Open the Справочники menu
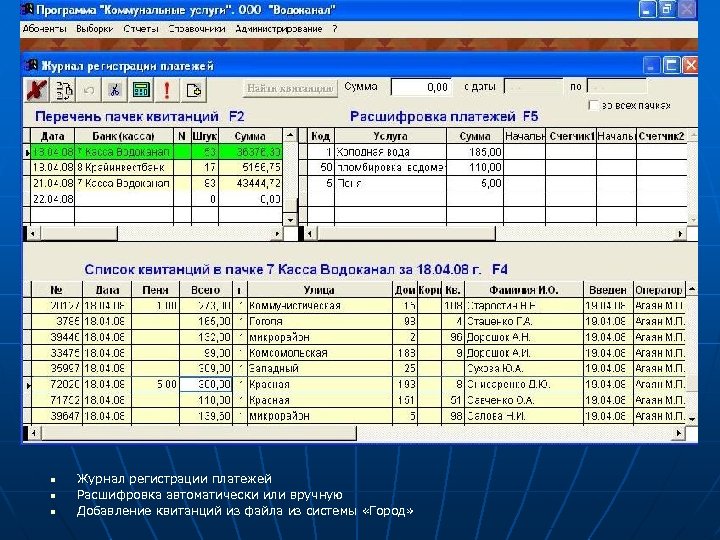The image size is (720, 540). [197, 29]
